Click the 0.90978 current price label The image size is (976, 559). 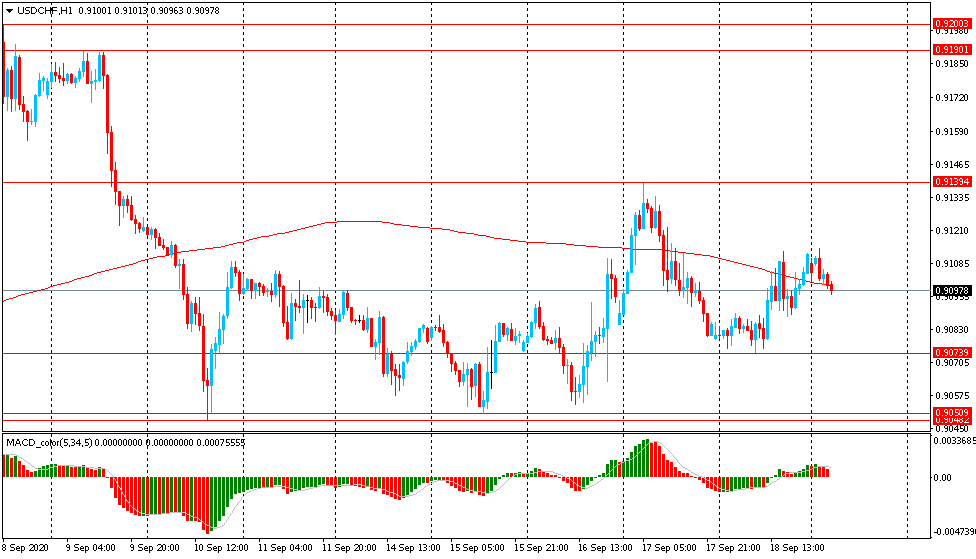pos(953,291)
